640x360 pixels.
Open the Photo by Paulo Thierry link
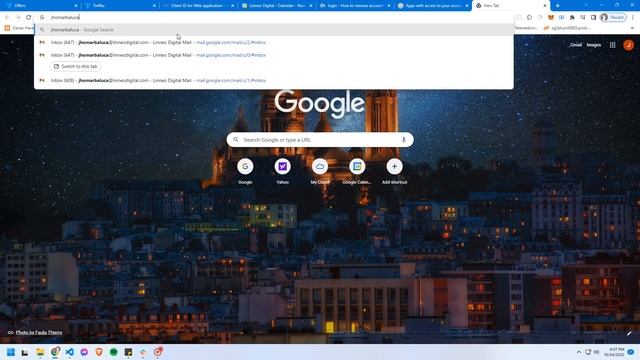pos(39,332)
